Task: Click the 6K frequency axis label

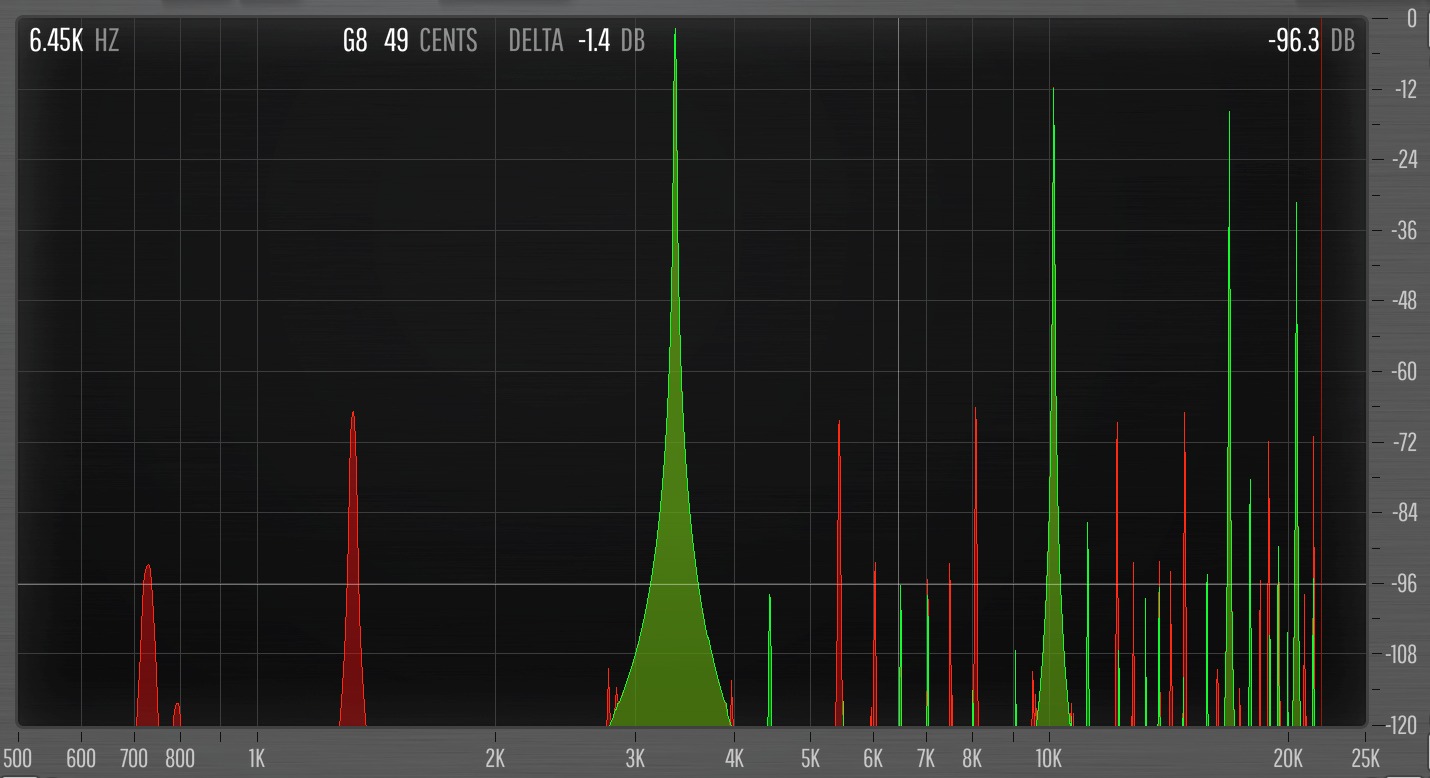Action: point(874,757)
